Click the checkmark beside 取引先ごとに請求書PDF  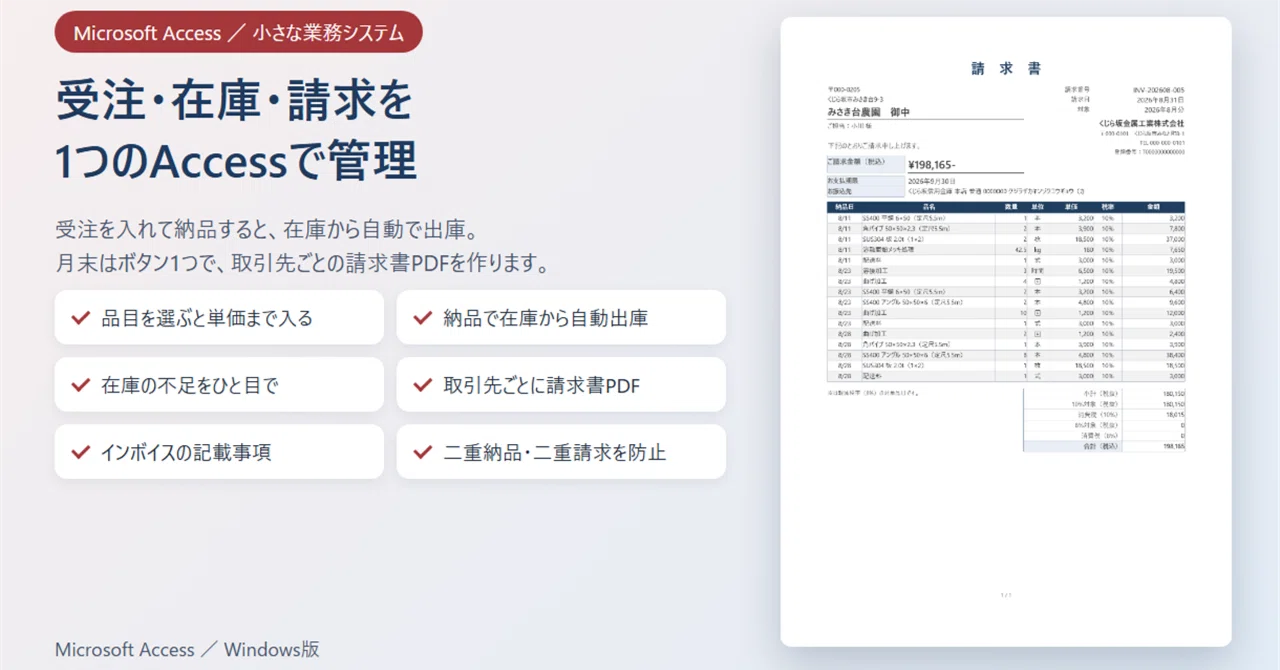[x=423, y=385]
